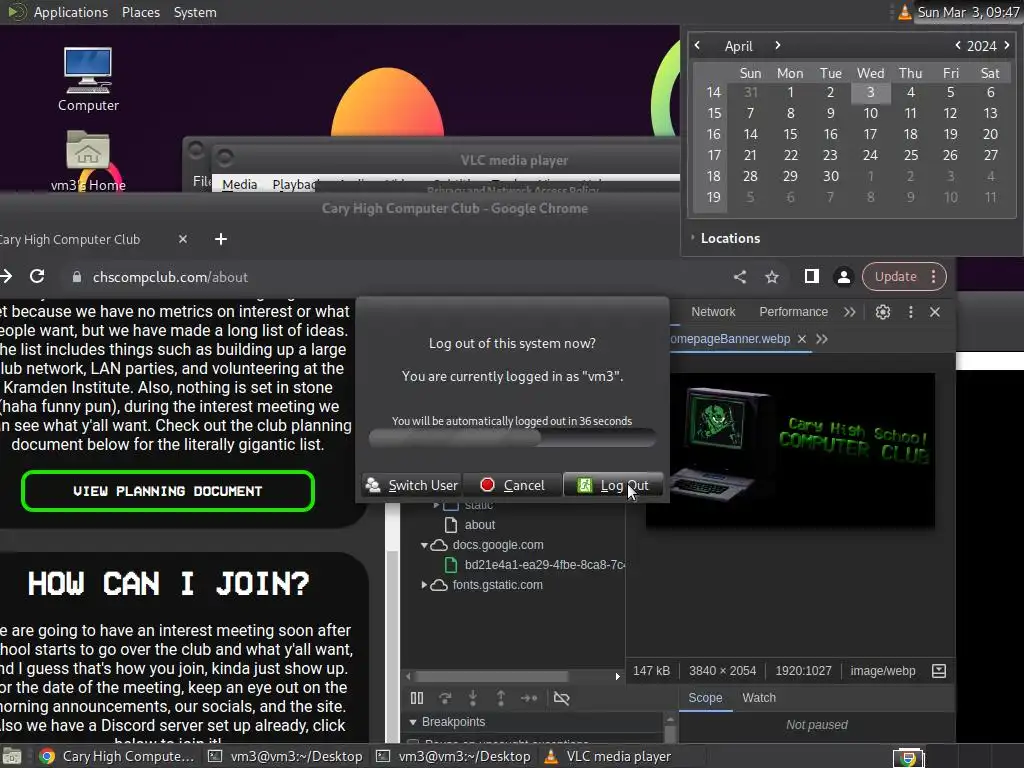Select the Watch tab in debugger
This screenshot has width=1024, height=768.
point(759,697)
